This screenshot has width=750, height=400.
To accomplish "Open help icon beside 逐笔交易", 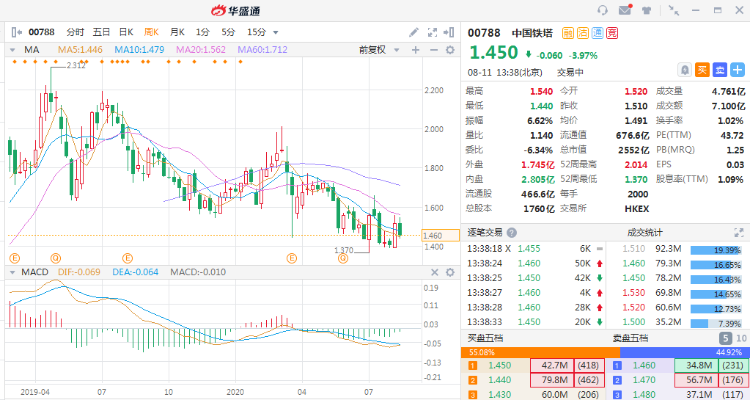I will pyautogui.click(x=512, y=233).
